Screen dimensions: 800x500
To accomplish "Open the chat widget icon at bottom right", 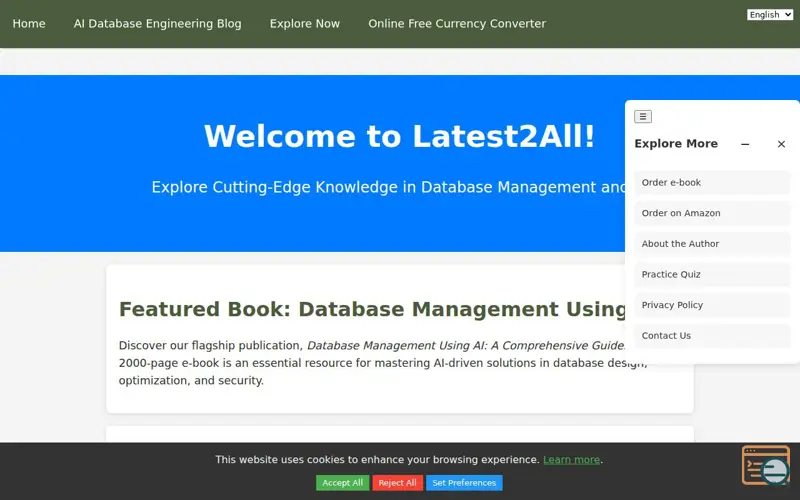I will coord(766,465).
